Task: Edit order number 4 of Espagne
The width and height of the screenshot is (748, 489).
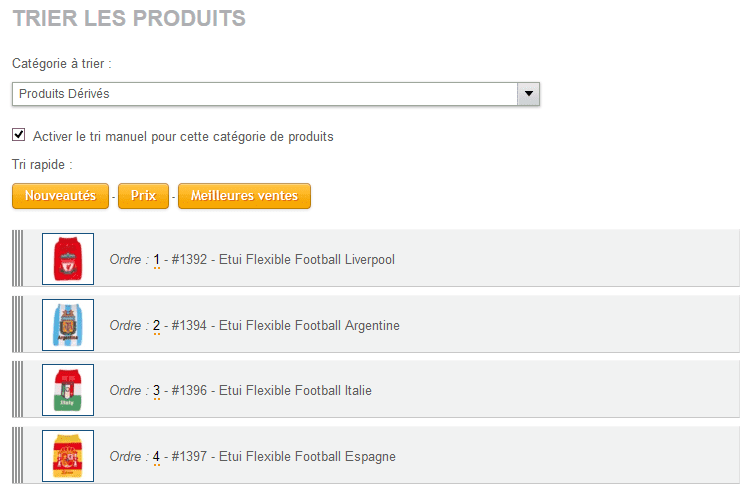Action: pos(156,457)
